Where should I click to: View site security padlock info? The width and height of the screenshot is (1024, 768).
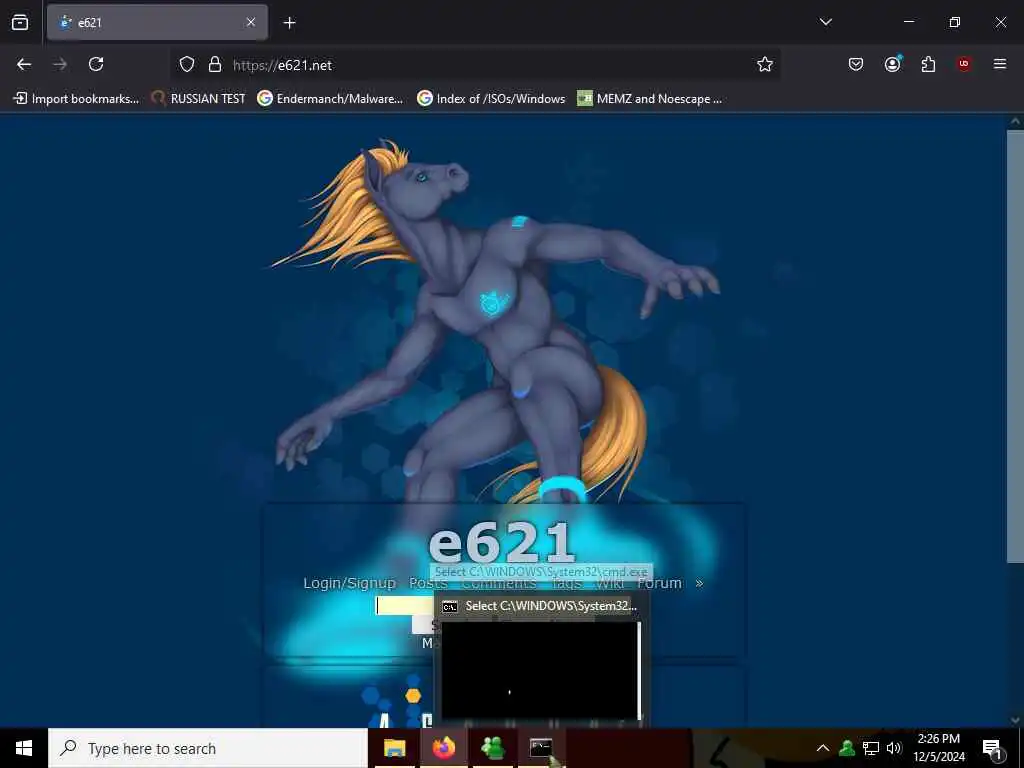tap(214, 64)
